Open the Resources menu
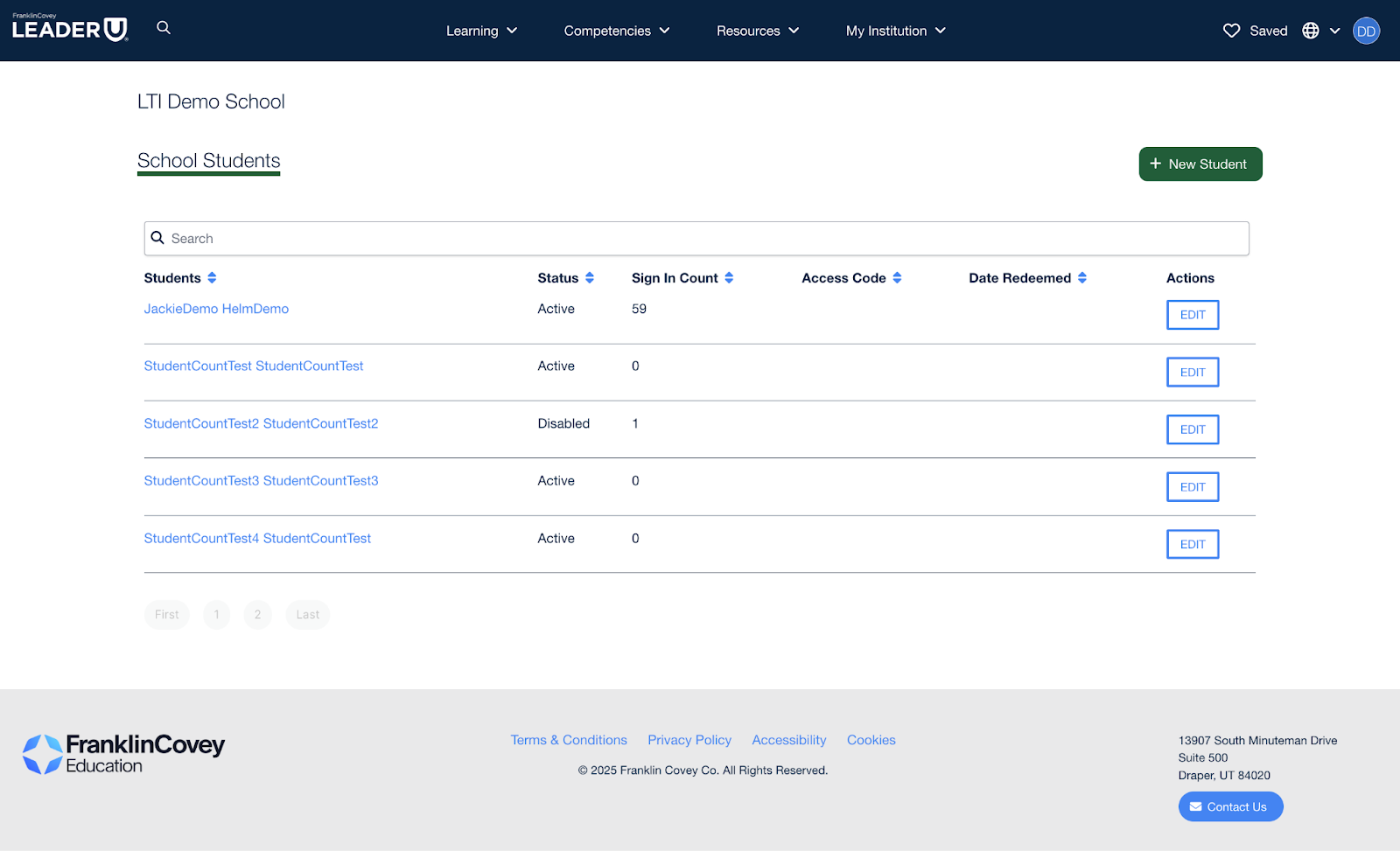 [757, 31]
